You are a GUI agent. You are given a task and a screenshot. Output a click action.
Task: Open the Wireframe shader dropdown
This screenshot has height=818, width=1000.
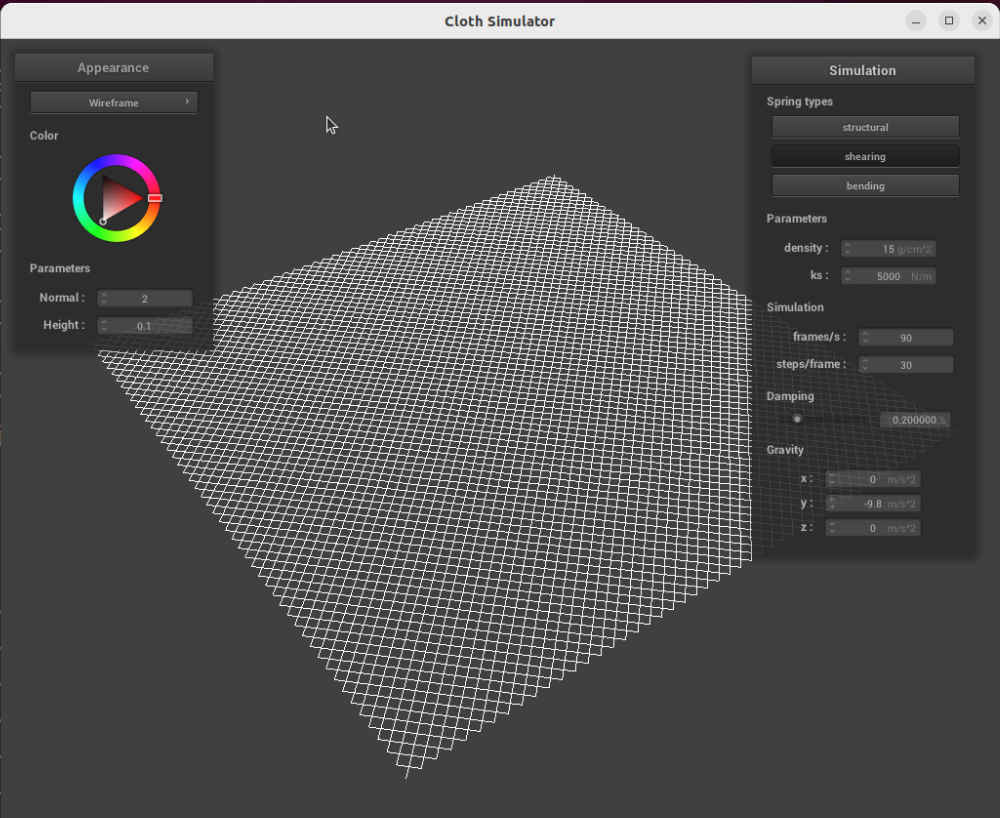pos(114,103)
